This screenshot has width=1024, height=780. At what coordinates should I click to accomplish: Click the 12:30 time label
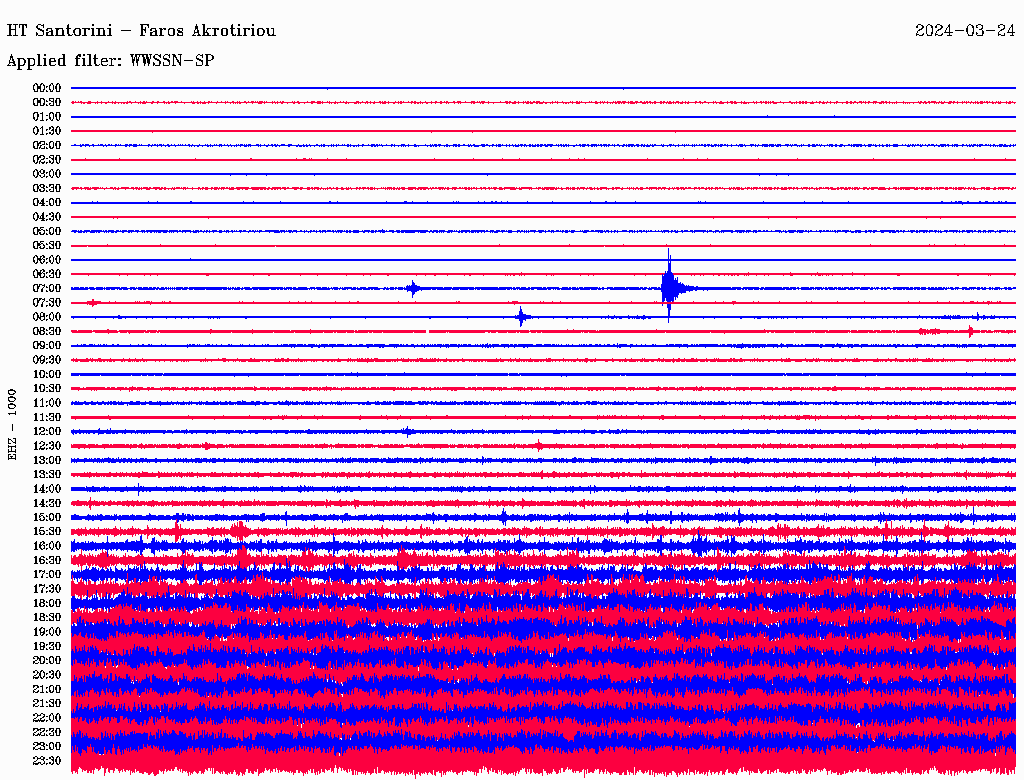tap(46, 446)
